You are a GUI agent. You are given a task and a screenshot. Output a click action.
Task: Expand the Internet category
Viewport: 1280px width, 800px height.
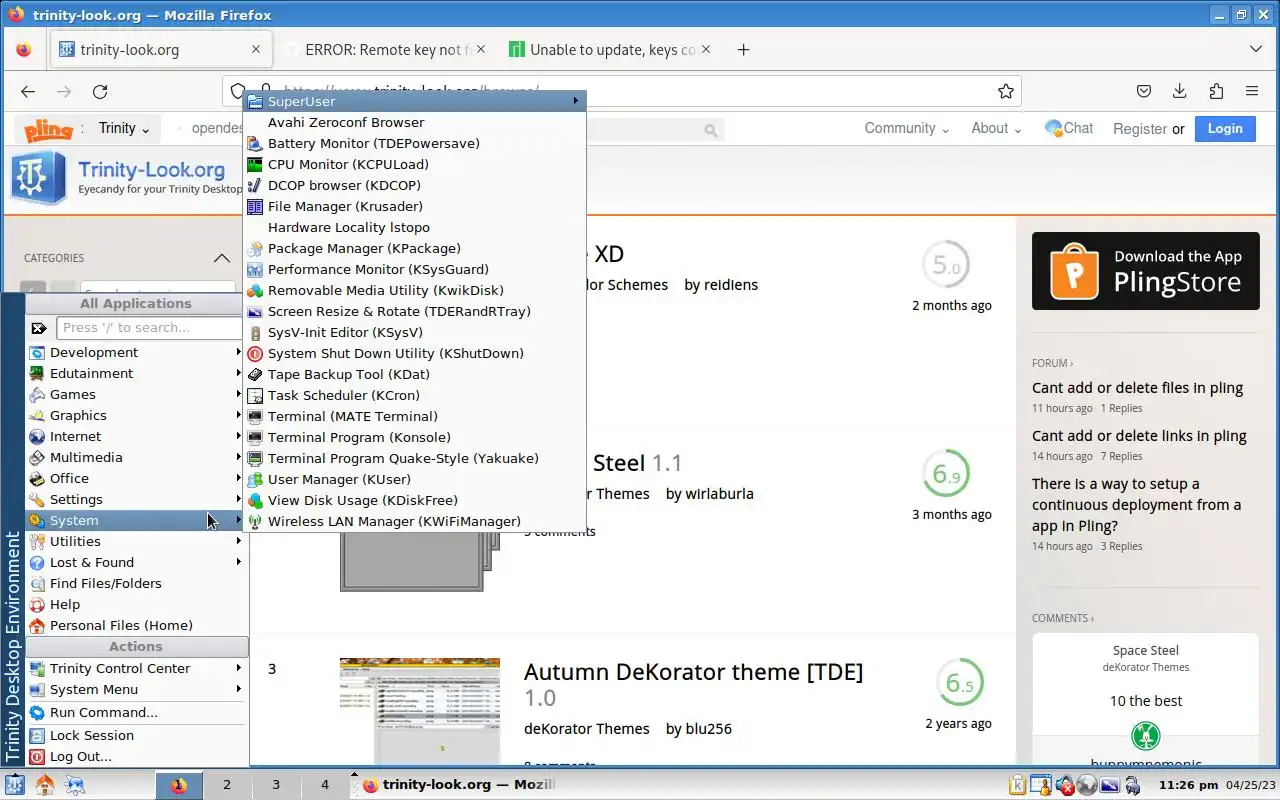[x=136, y=436]
